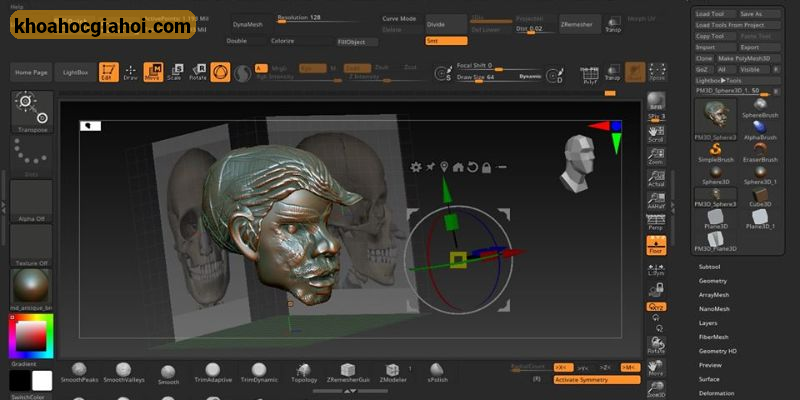This screenshot has width=800, height=400.
Task: Choose the sPolish brush
Action: (436, 372)
